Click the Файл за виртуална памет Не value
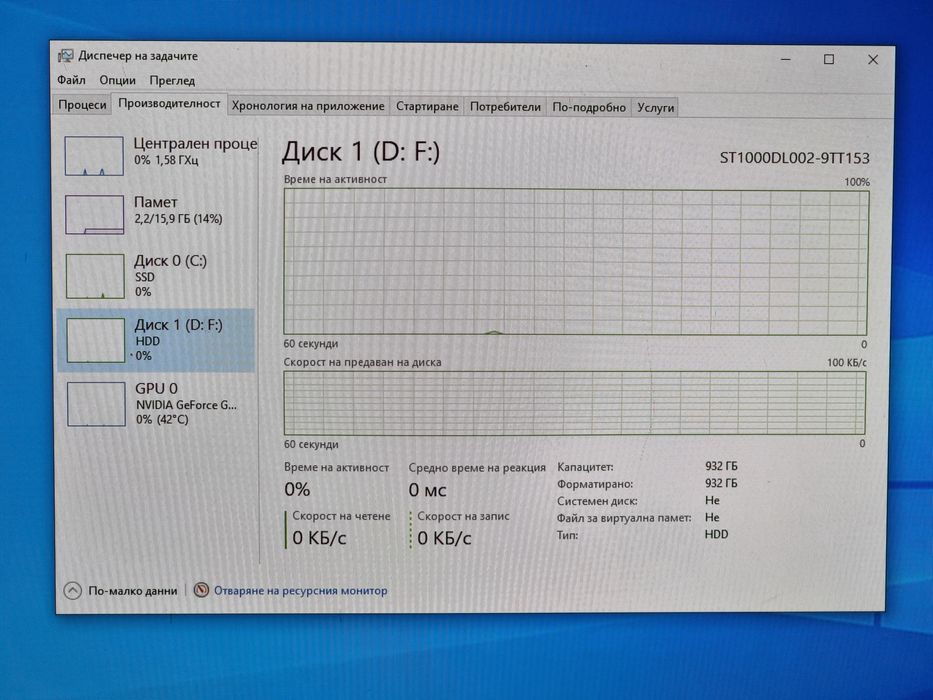This screenshot has height=700, width=933. click(x=712, y=517)
